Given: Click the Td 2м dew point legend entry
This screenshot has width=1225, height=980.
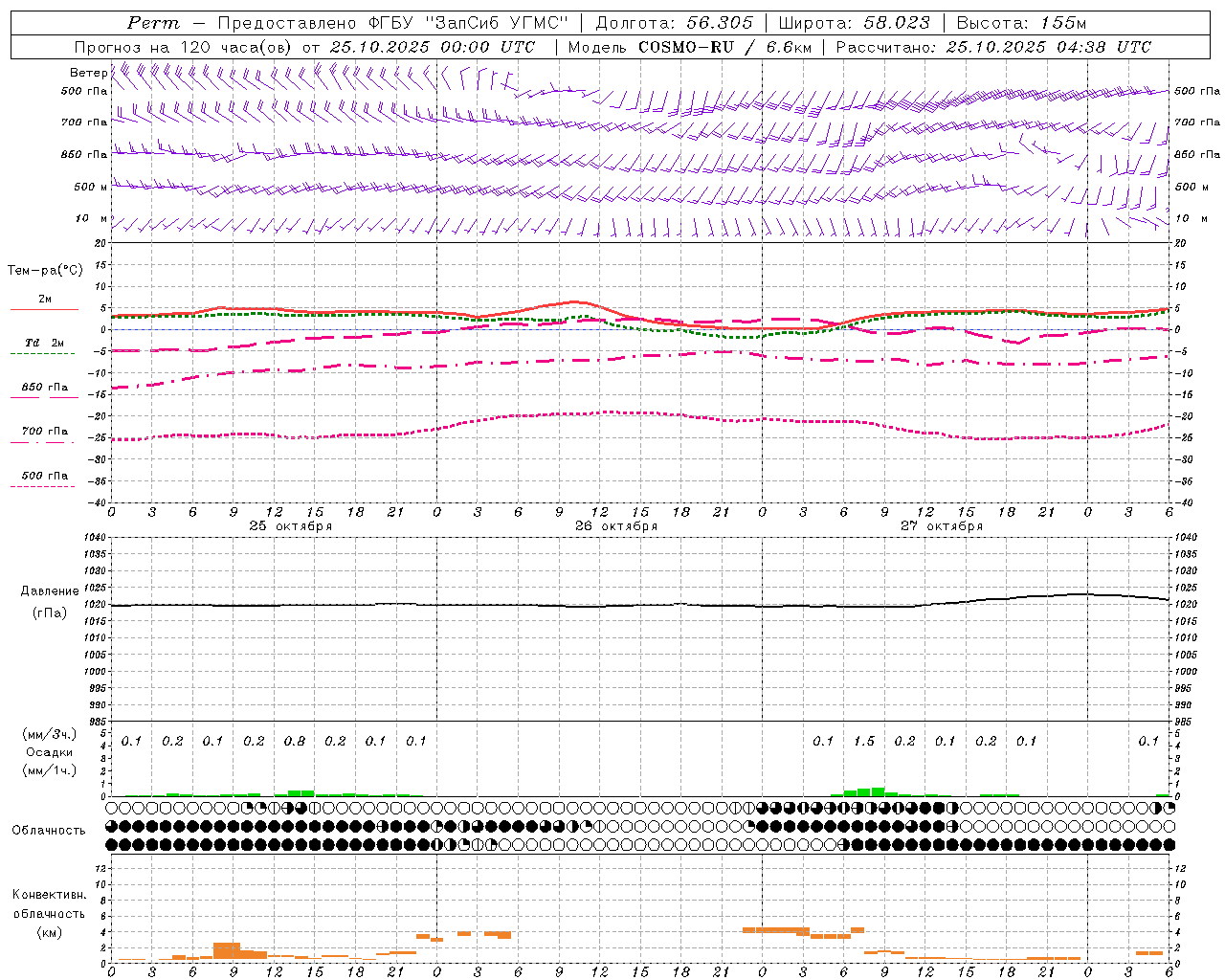Looking at the screenshot, I should [44, 343].
